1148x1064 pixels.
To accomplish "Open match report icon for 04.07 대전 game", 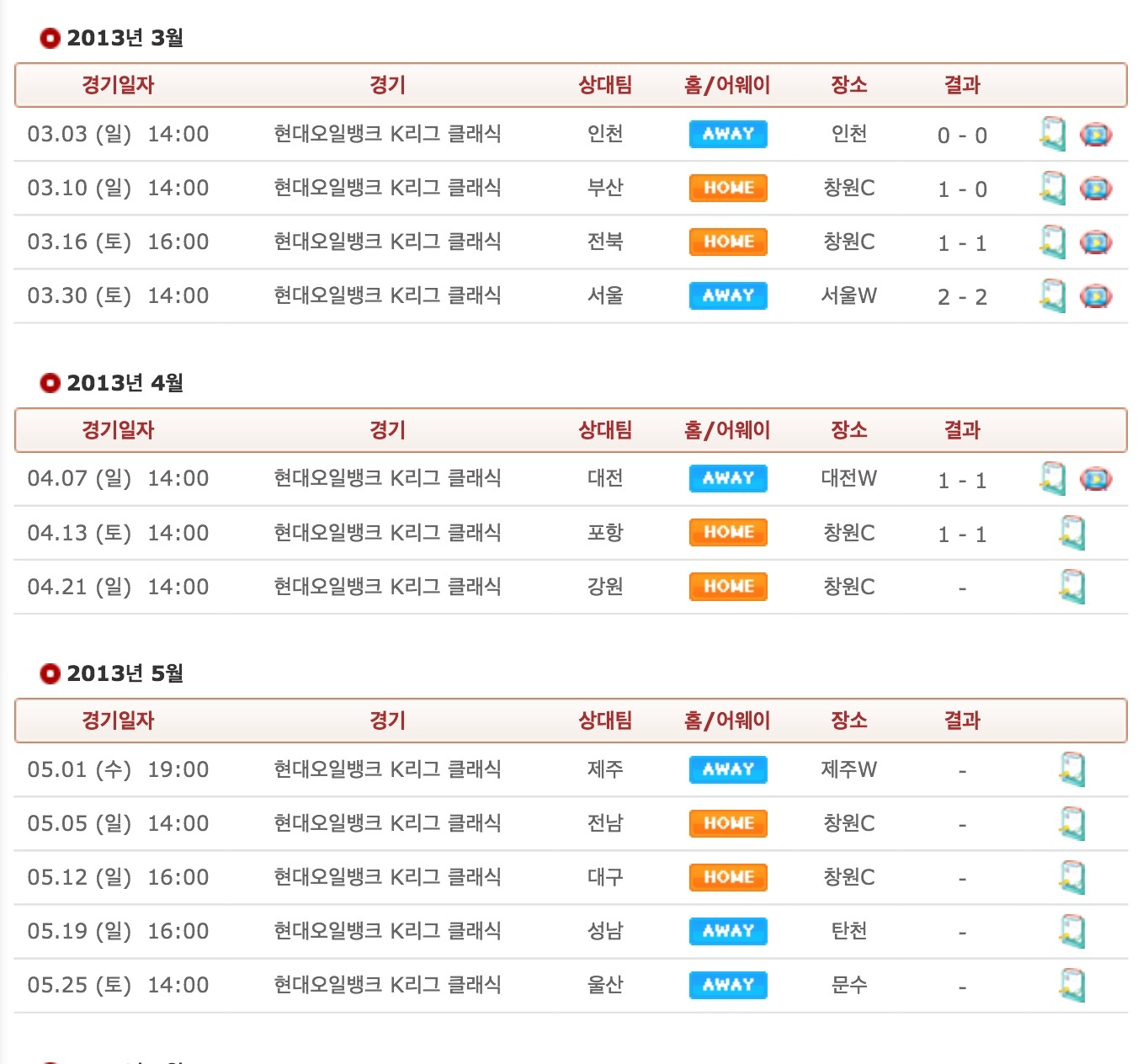I will pyautogui.click(x=1053, y=478).
